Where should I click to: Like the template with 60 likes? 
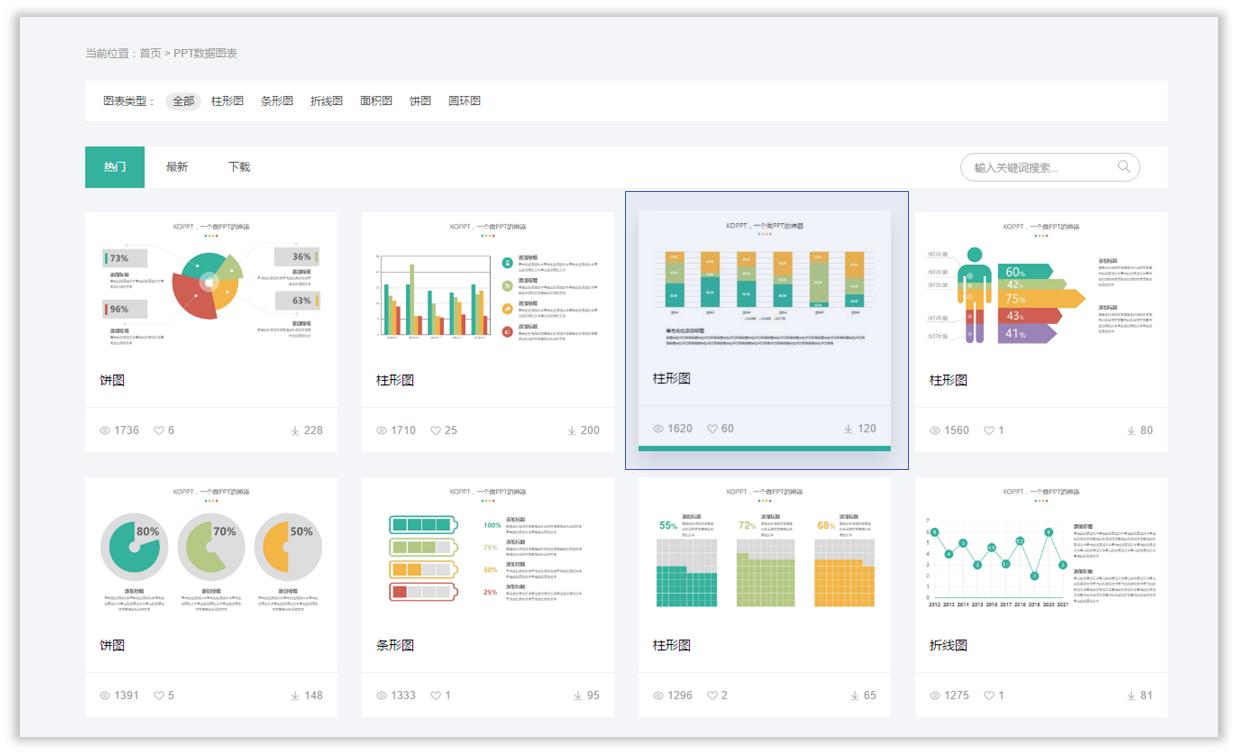tap(713, 429)
